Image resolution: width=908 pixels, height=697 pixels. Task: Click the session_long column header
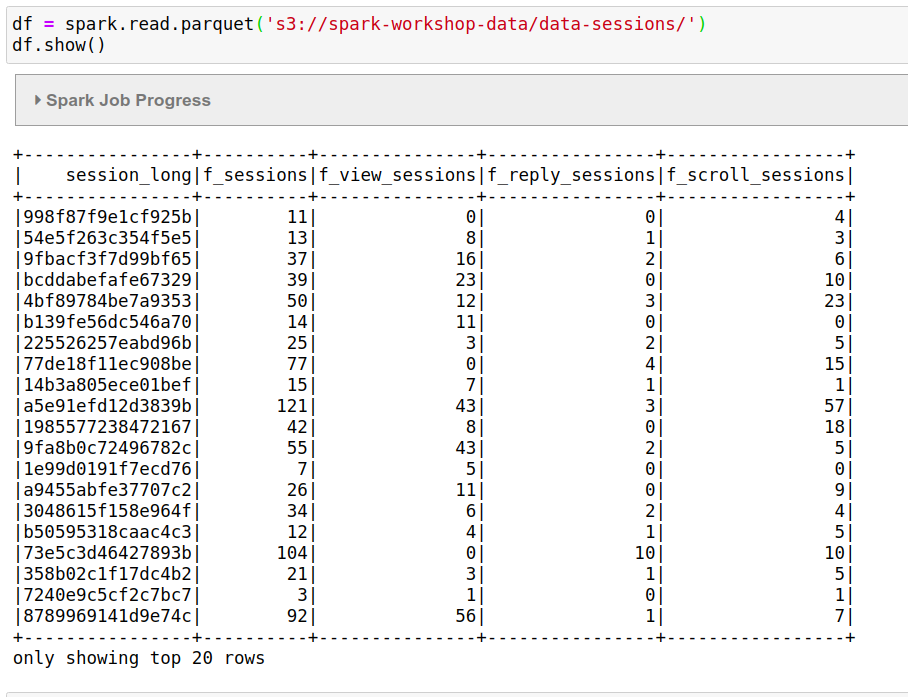point(129,175)
